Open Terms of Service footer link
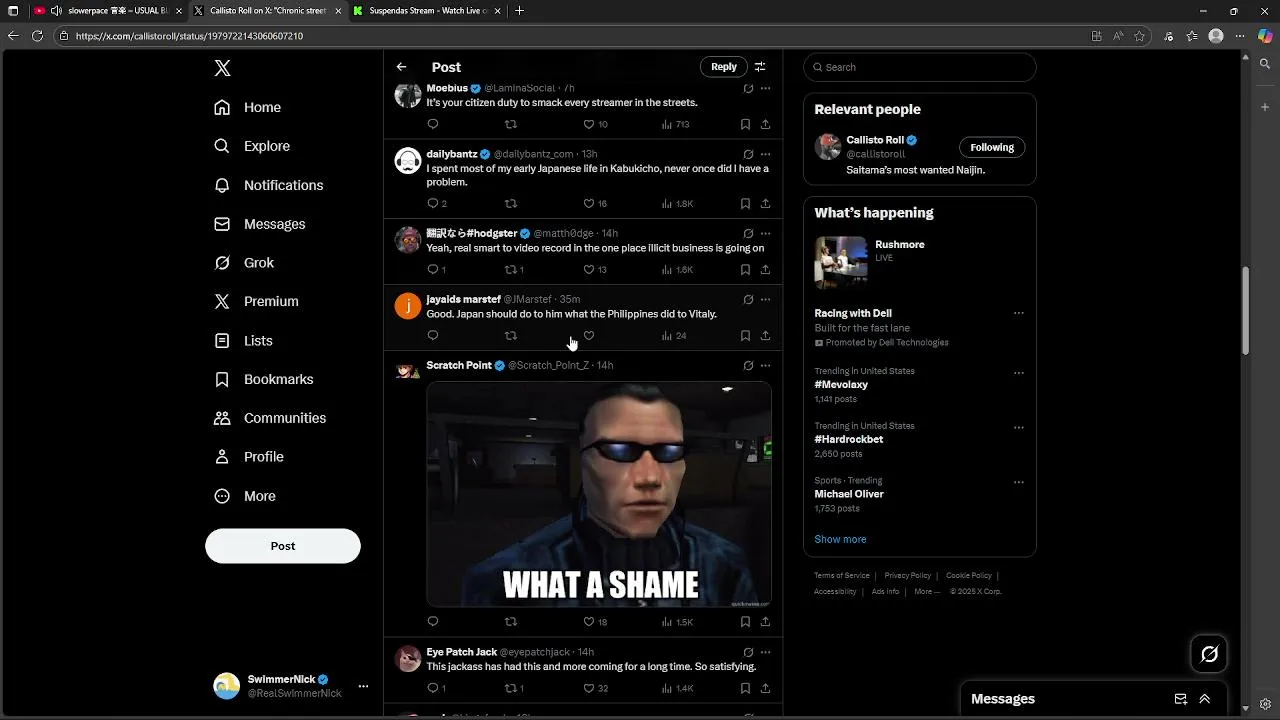This screenshot has width=1280, height=720. [842, 575]
